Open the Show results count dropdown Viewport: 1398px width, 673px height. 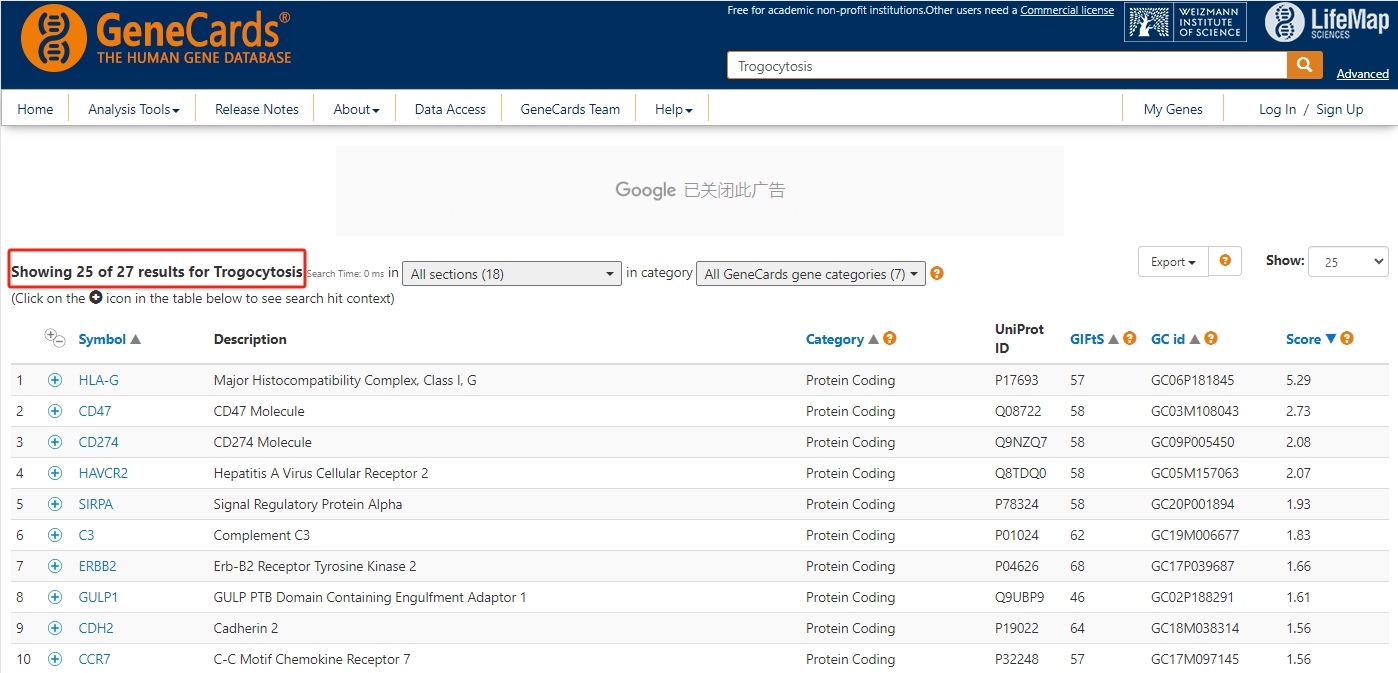tap(1347, 262)
